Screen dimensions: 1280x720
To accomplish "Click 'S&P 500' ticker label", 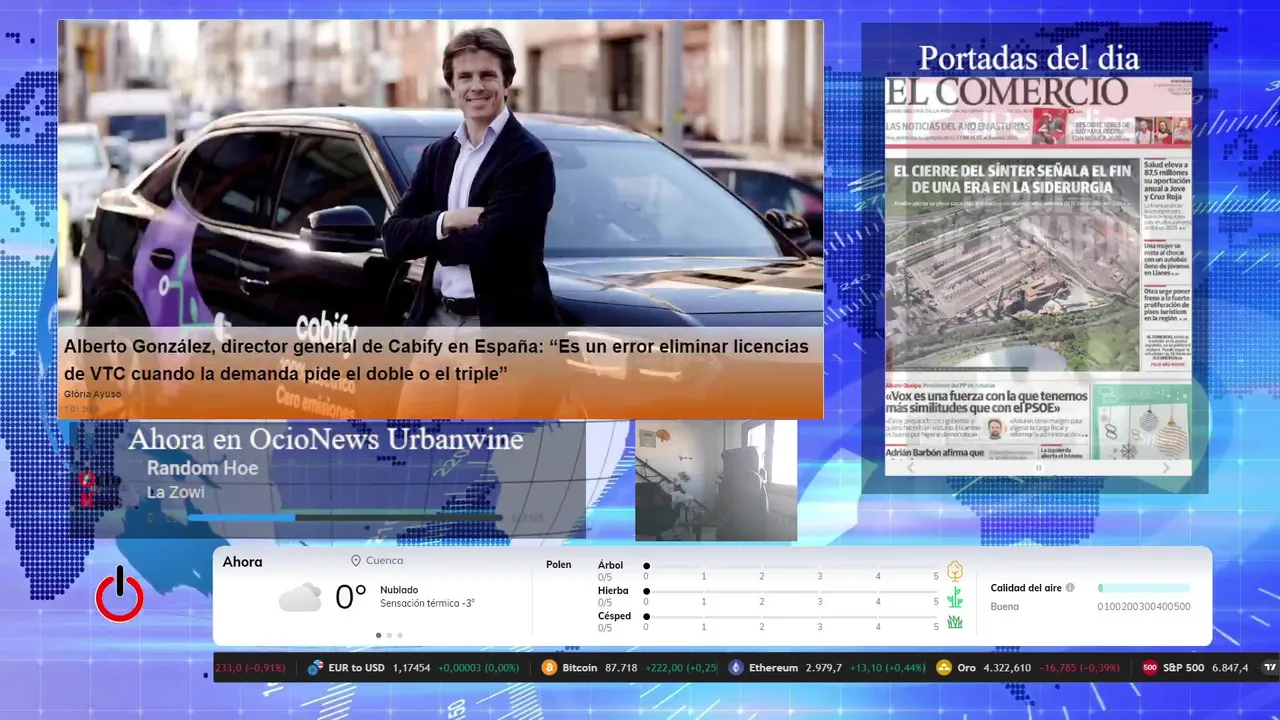I will (1184, 668).
